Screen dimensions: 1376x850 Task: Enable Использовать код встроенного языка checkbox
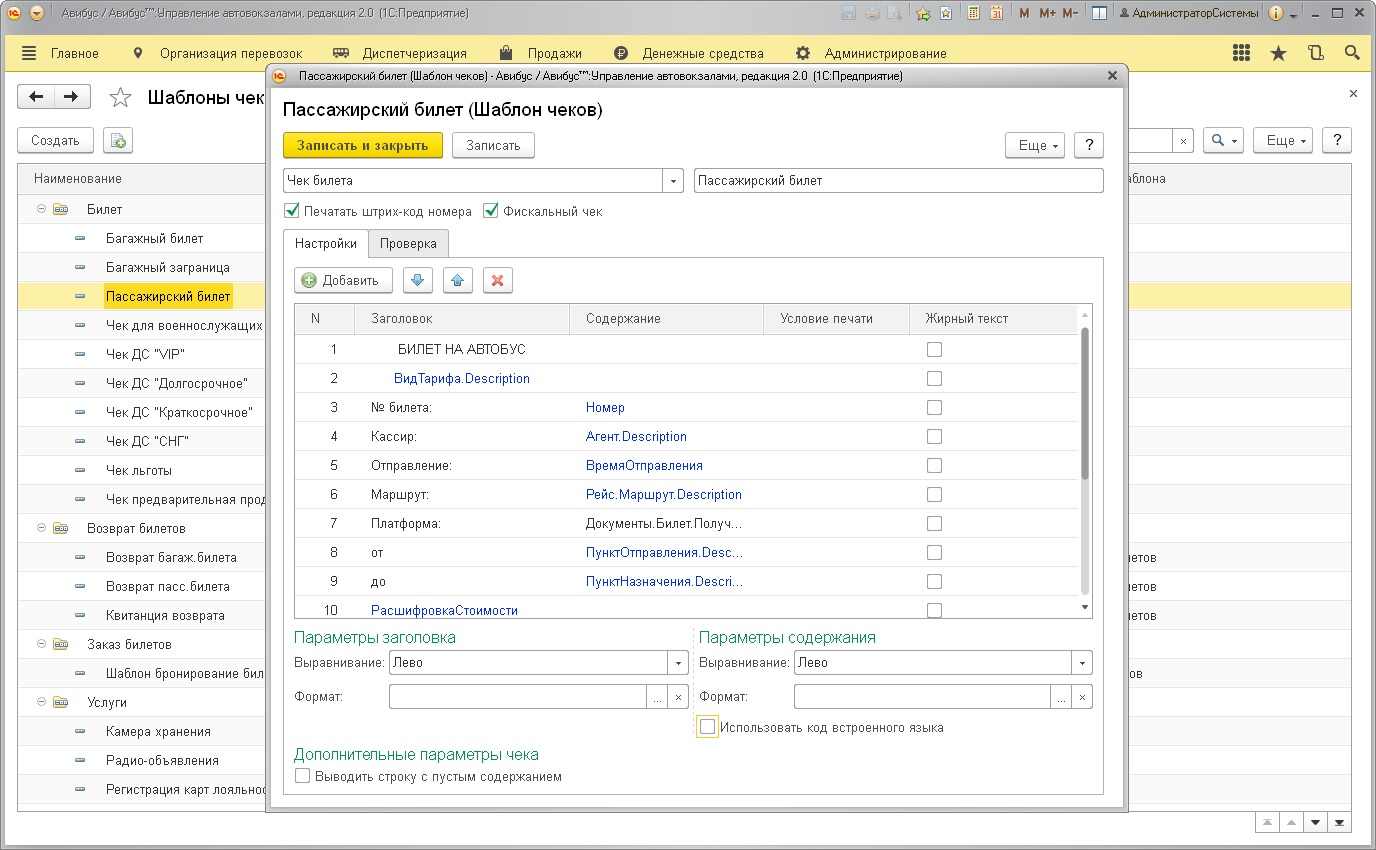click(708, 727)
